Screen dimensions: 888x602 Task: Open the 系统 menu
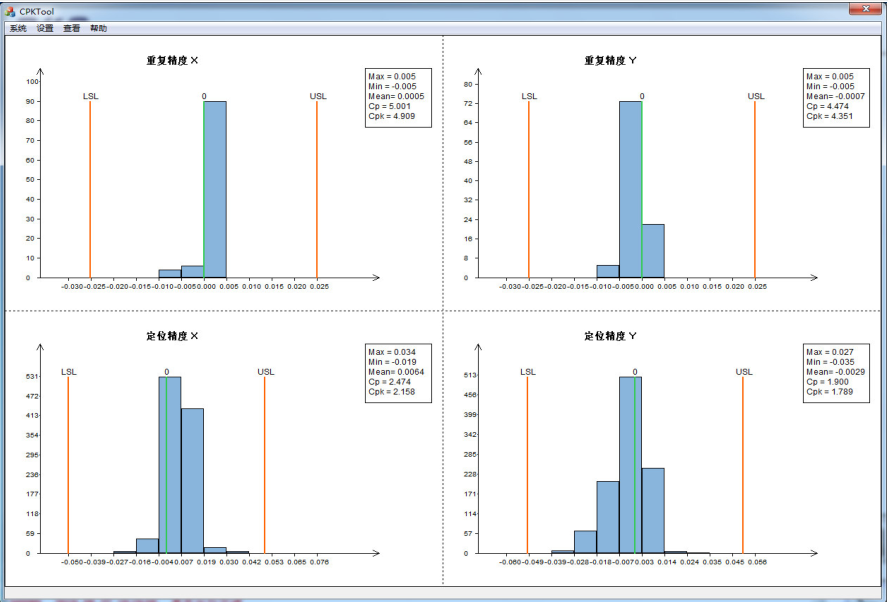(x=18, y=29)
